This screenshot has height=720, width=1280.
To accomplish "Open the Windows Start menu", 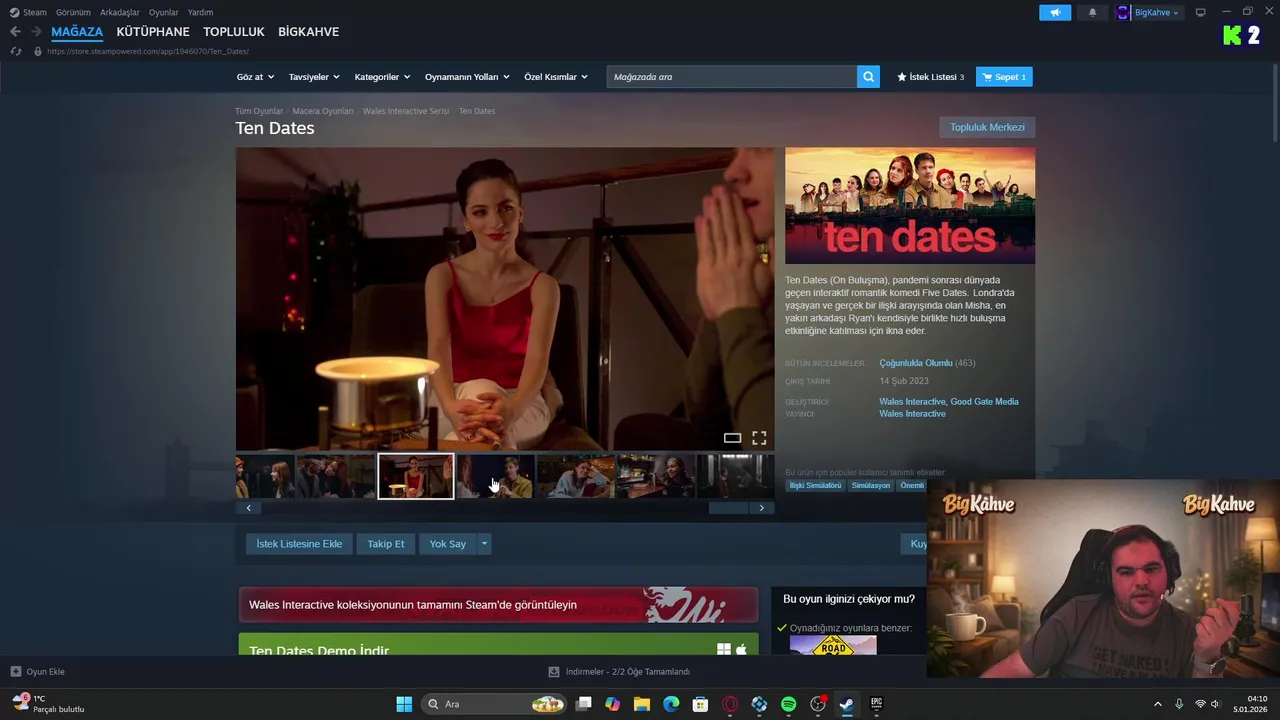I will [x=404, y=704].
